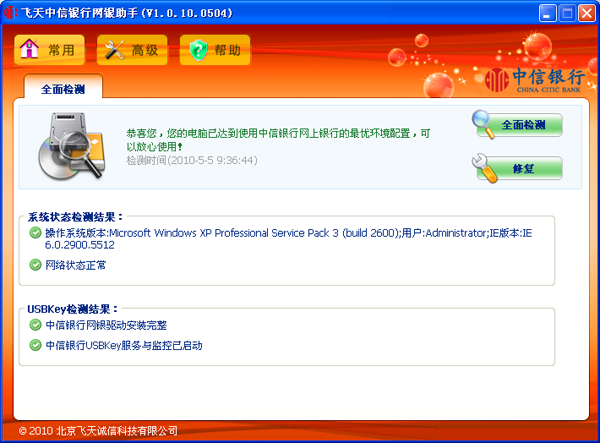Click the green check beside 网络状态正常

(x=35, y=265)
